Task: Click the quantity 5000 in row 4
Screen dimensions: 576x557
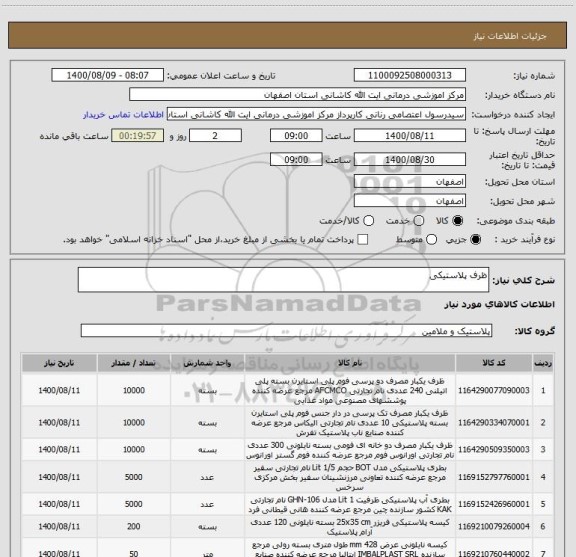Action: [134, 477]
